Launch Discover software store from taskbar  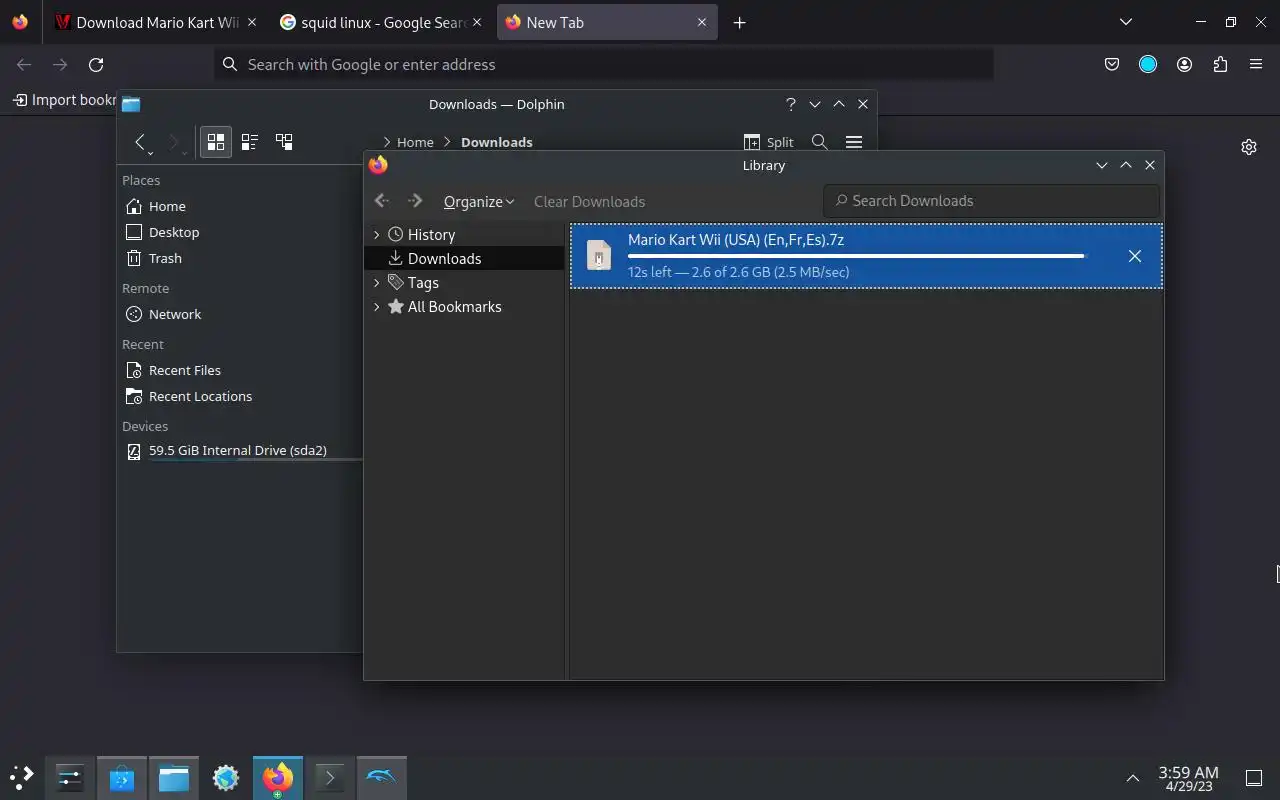tap(122, 777)
